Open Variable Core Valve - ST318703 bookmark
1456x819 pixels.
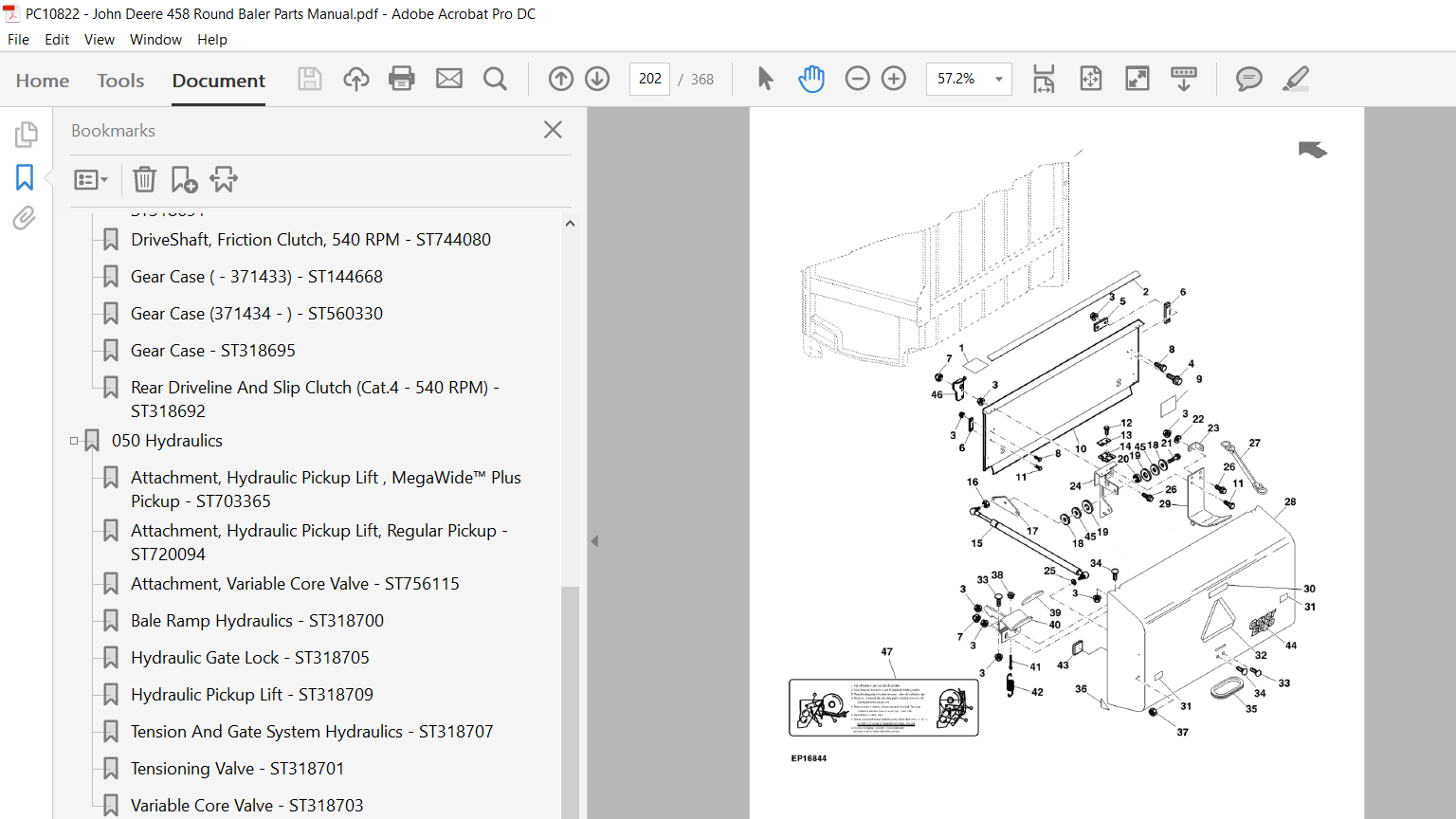tap(247, 806)
